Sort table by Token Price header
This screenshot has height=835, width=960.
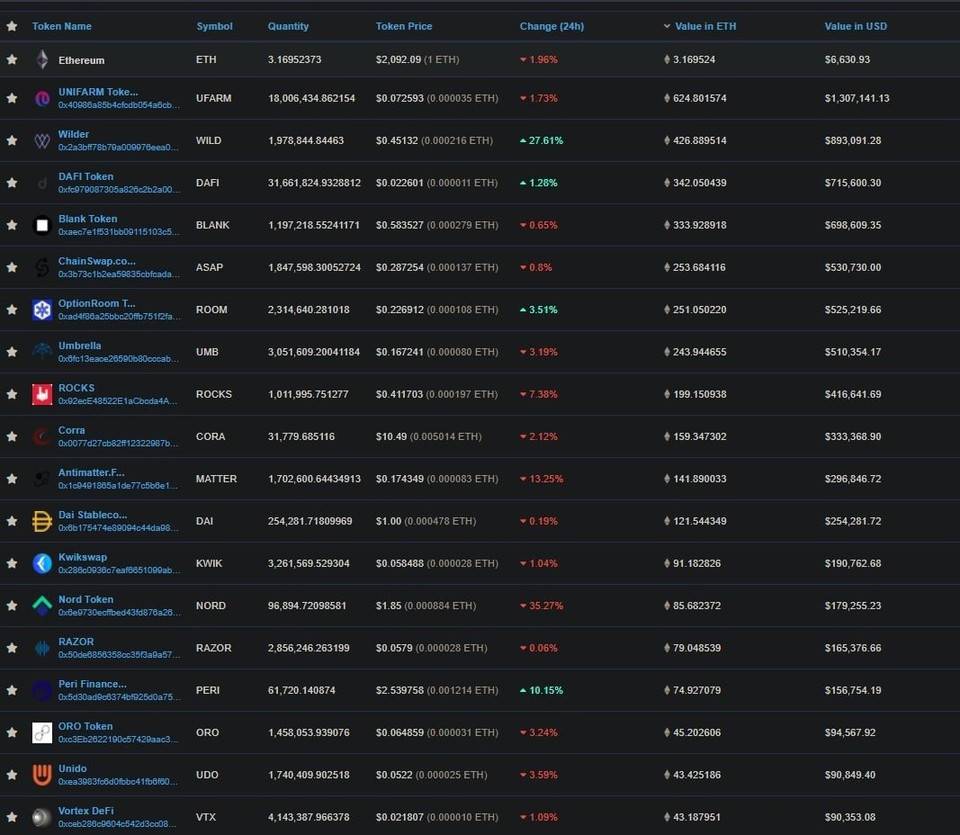pyautogui.click(x=404, y=26)
